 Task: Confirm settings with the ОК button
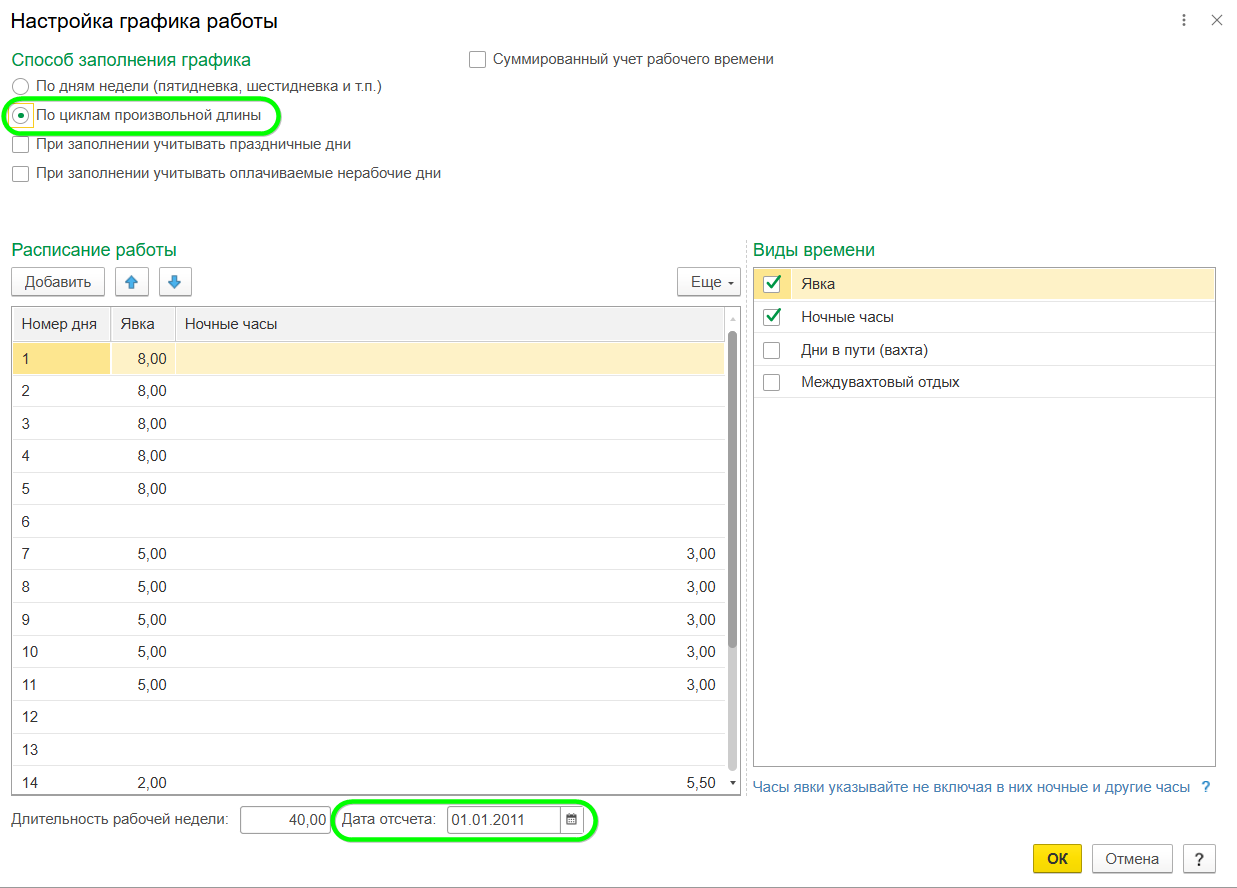click(1057, 858)
